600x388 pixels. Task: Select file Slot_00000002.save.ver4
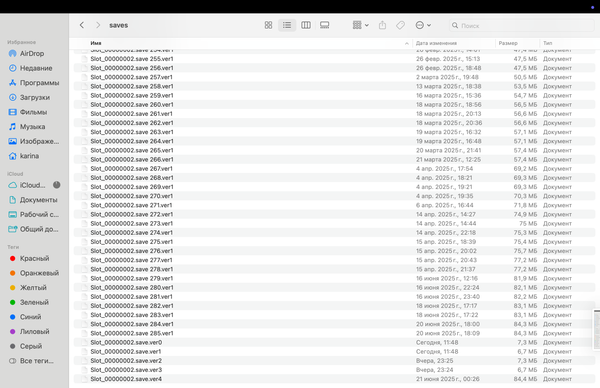point(334,379)
